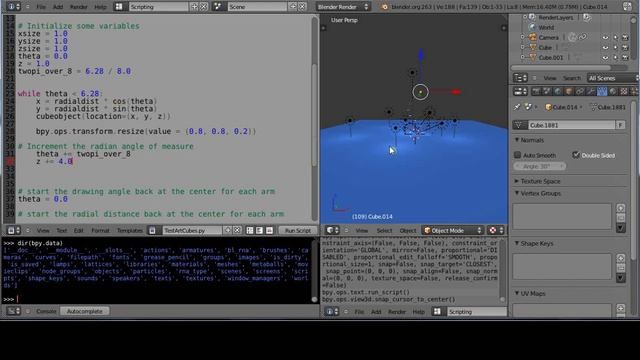
Task: Open the 3D View editor type menu
Action: pos(332,230)
